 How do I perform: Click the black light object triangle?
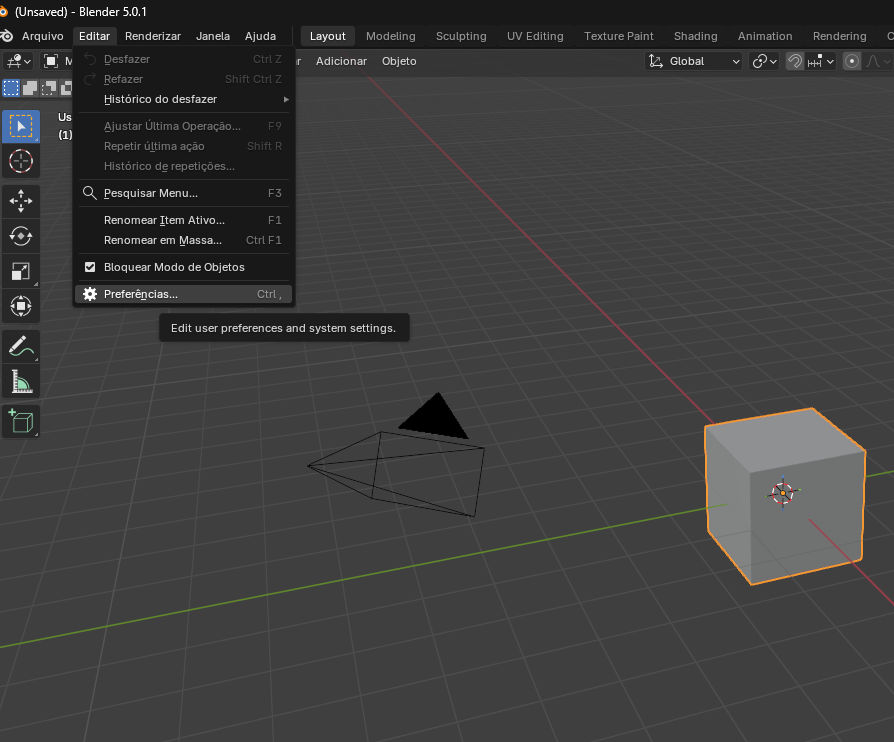coord(434,419)
